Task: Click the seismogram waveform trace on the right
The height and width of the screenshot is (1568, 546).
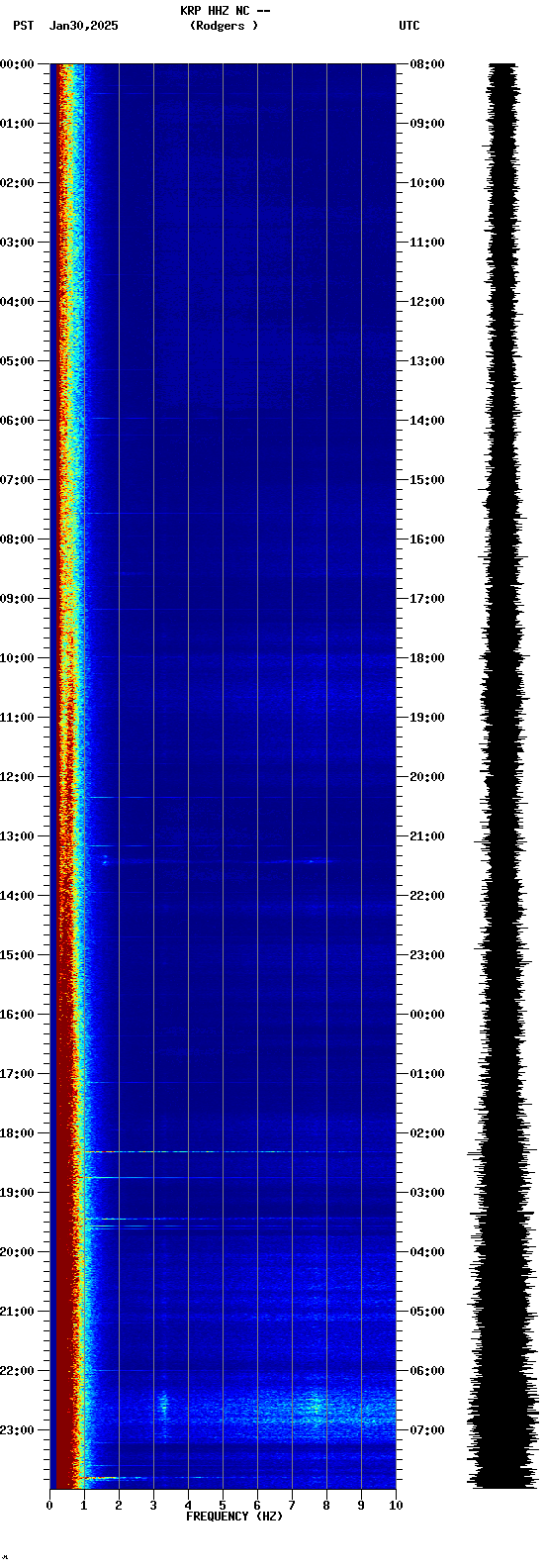Action: pos(501,776)
